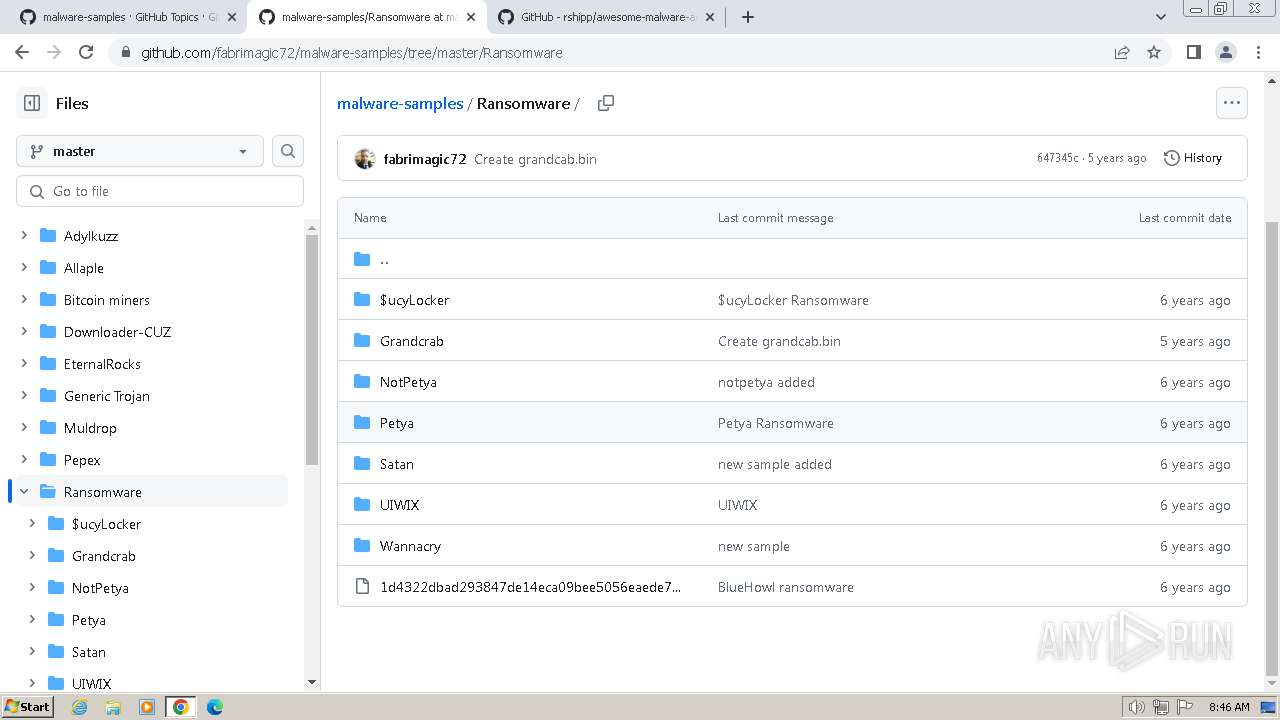Collapse the Files side panel icon
This screenshot has width=1280, height=720.
32,103
